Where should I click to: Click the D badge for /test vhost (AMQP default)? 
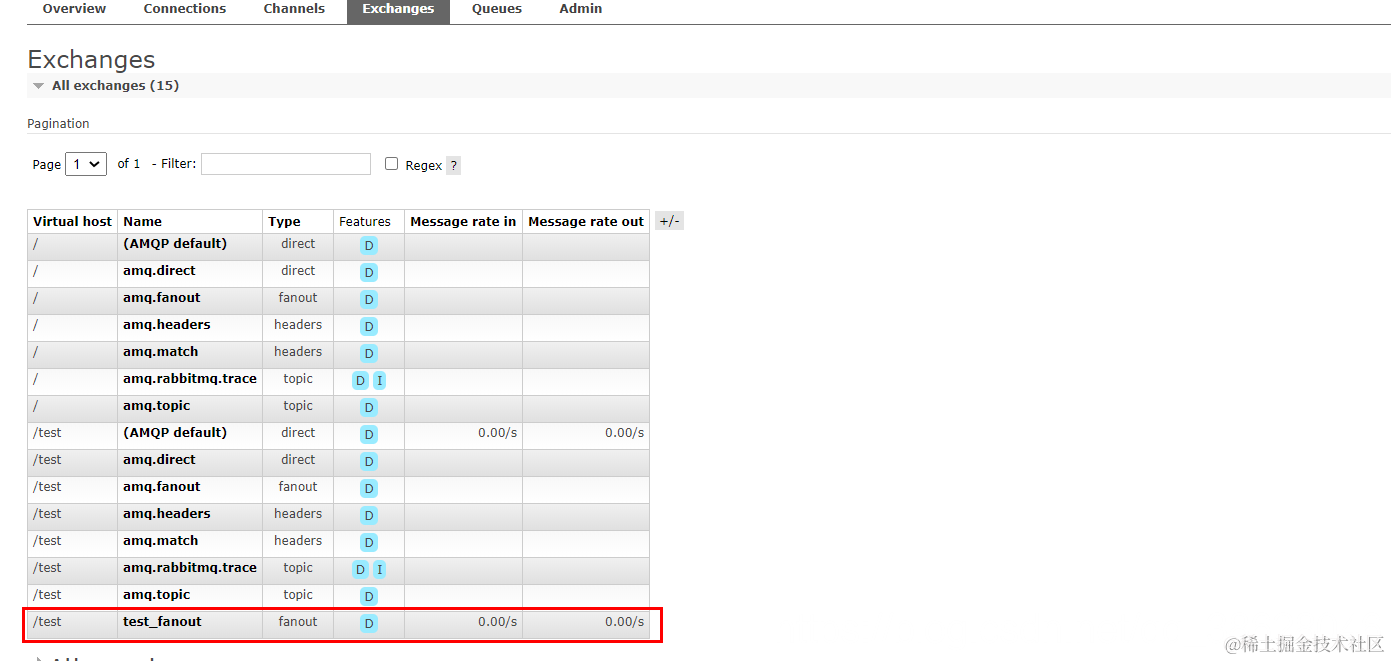coord(369,435)
